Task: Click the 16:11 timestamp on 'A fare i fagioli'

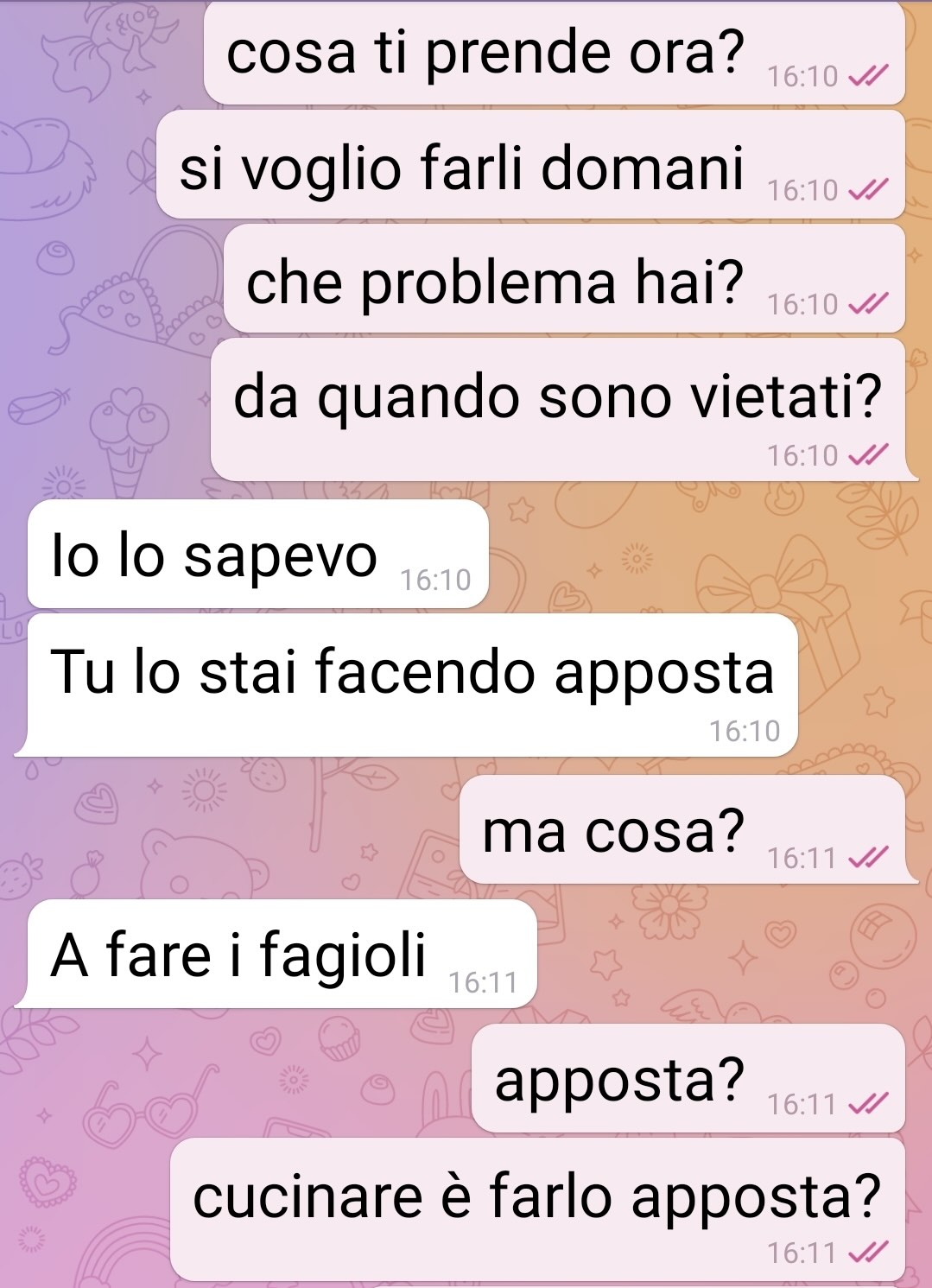Action: coord(484,983)
